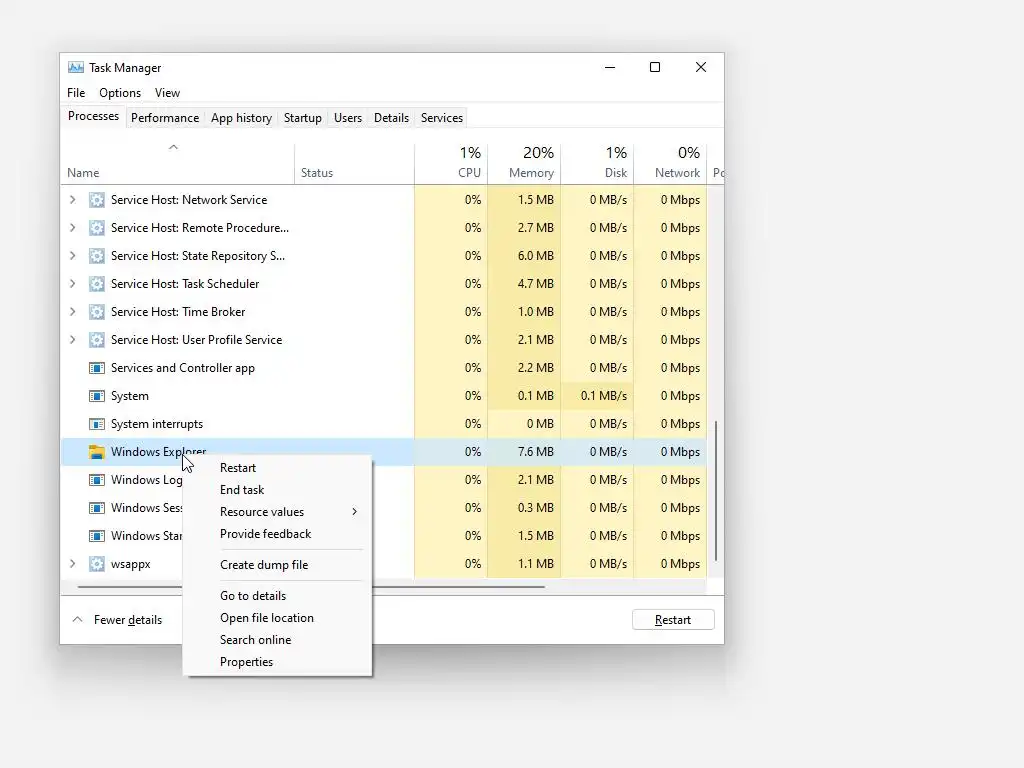1024x768 pixels.
Task: Choose Restart from the context menu
Action: (277, 468)
